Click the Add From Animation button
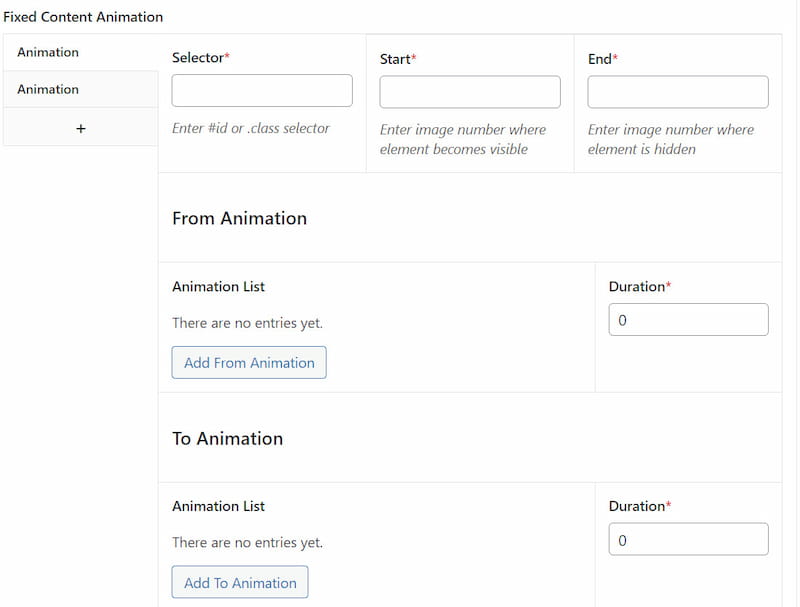Viewport: 800px width, 607px height. [249, 363]
